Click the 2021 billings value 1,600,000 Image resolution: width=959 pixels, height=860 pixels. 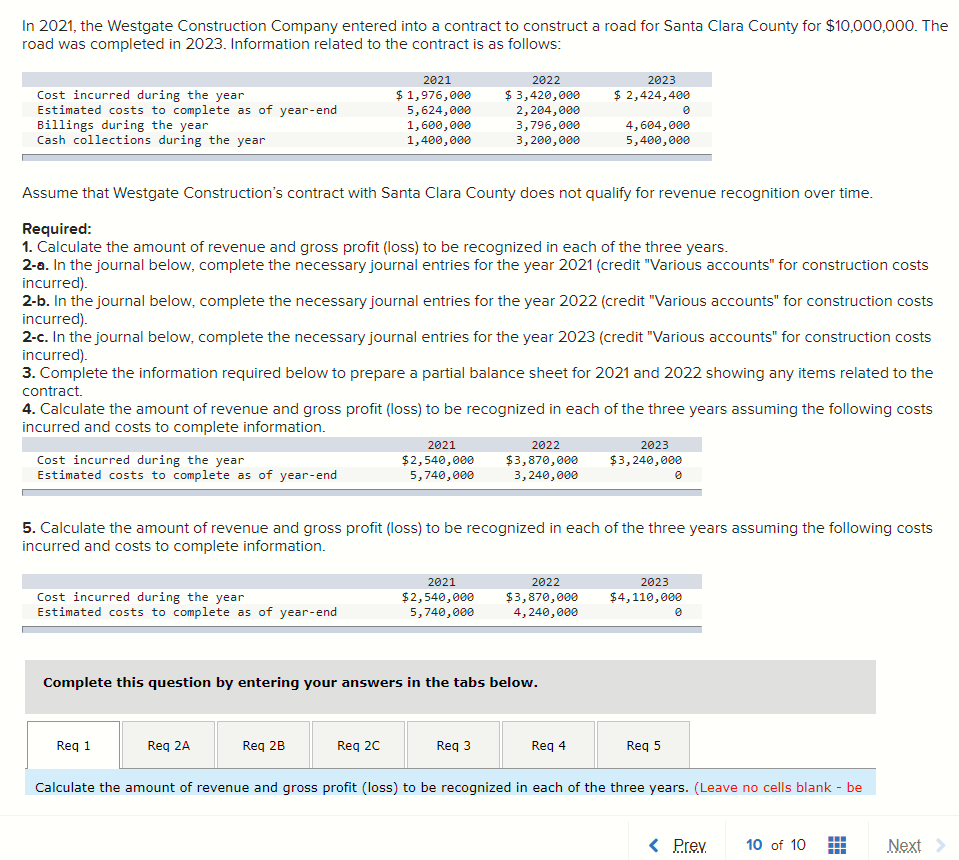tap(439, 125)
